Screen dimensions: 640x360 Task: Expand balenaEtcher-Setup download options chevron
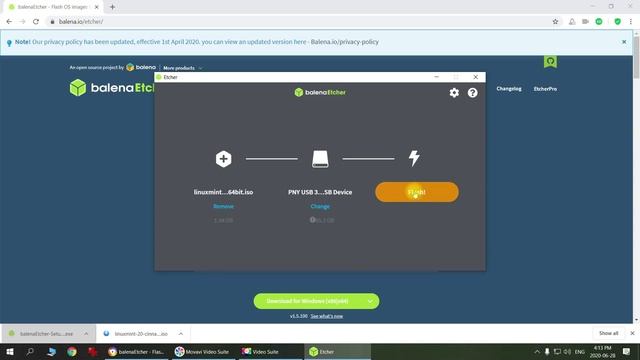pos(86,333)
